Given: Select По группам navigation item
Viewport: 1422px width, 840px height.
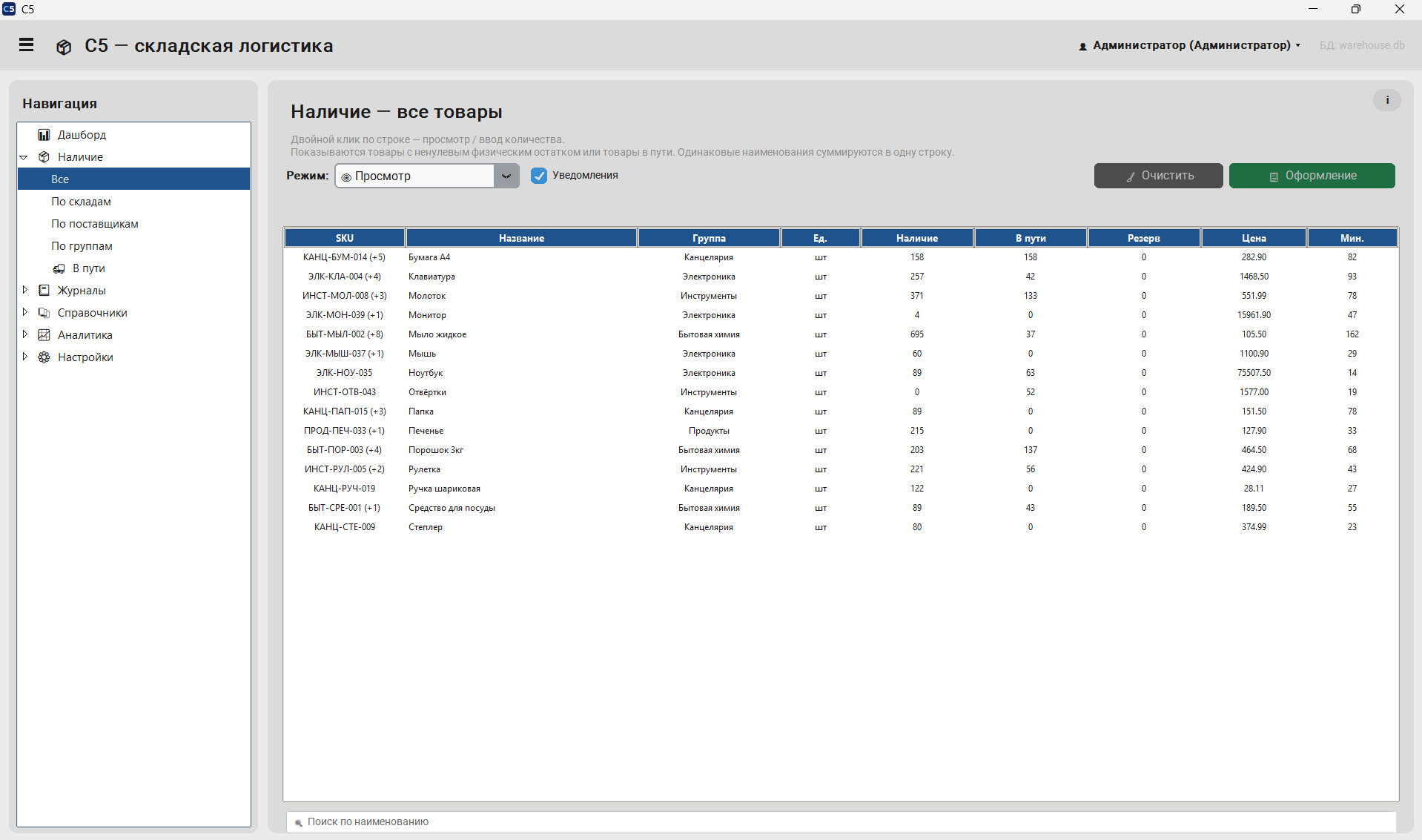Looking at the screenshot, I should point(82,246).
